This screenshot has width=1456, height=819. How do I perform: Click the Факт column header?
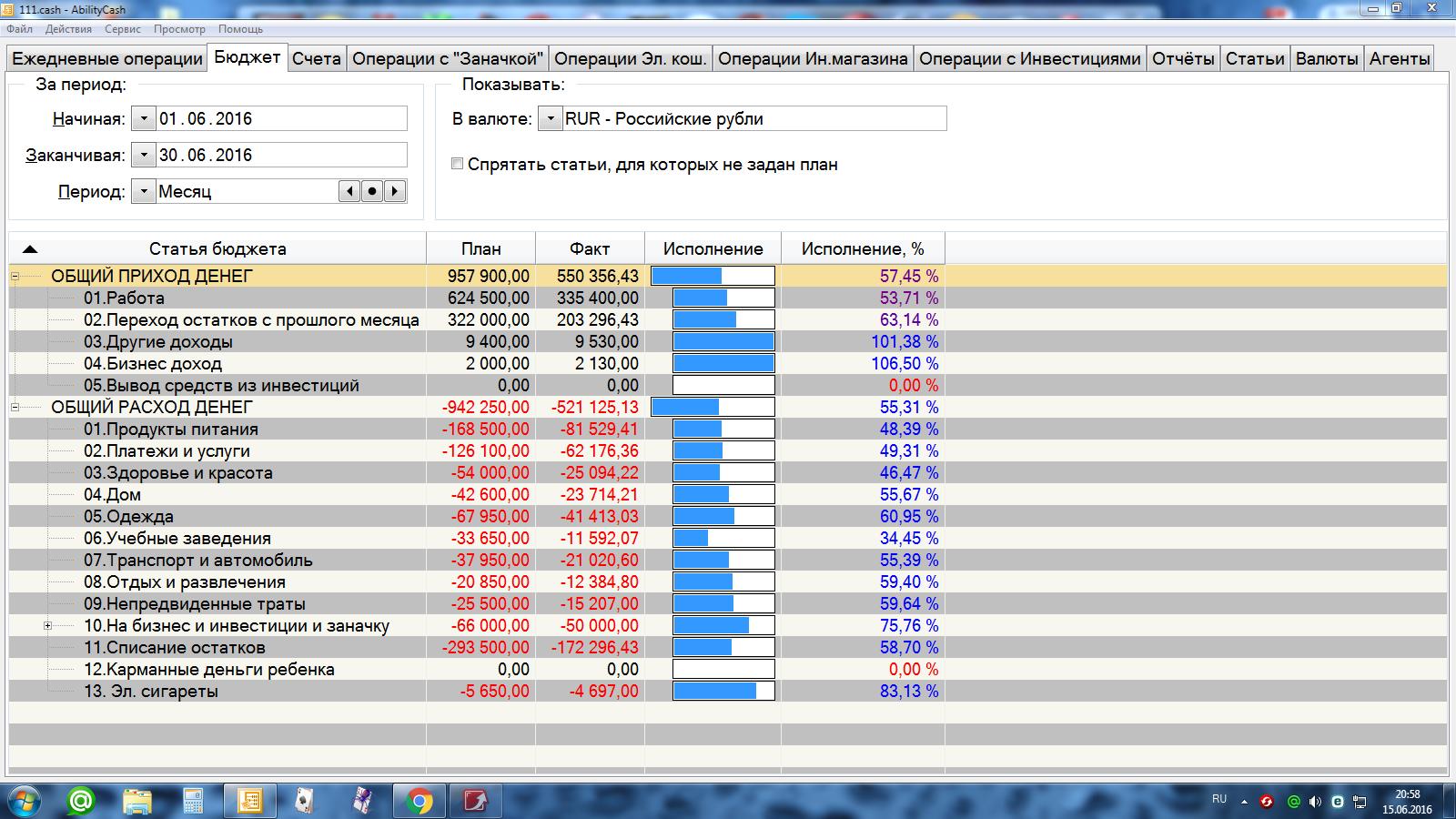point(590,249)
